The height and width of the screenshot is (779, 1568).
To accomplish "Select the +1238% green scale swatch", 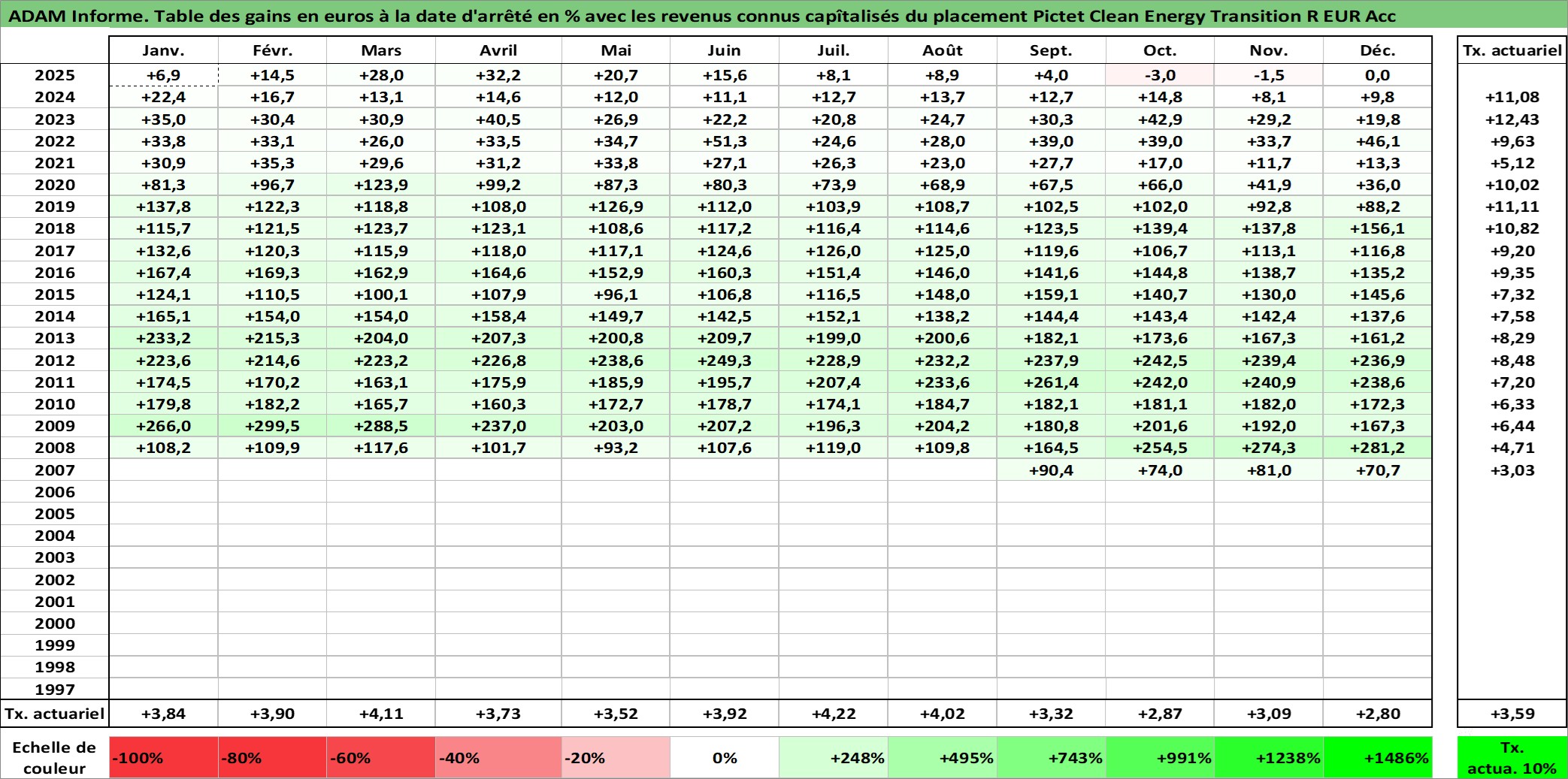I will 1269,757.
